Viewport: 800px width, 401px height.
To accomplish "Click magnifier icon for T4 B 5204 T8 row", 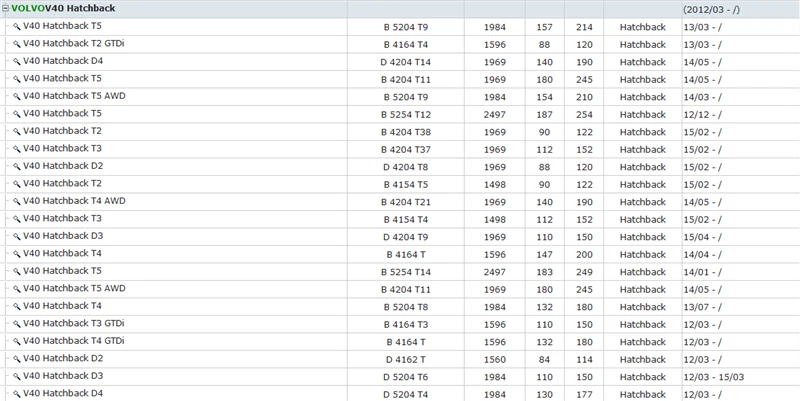I will 17,307.
